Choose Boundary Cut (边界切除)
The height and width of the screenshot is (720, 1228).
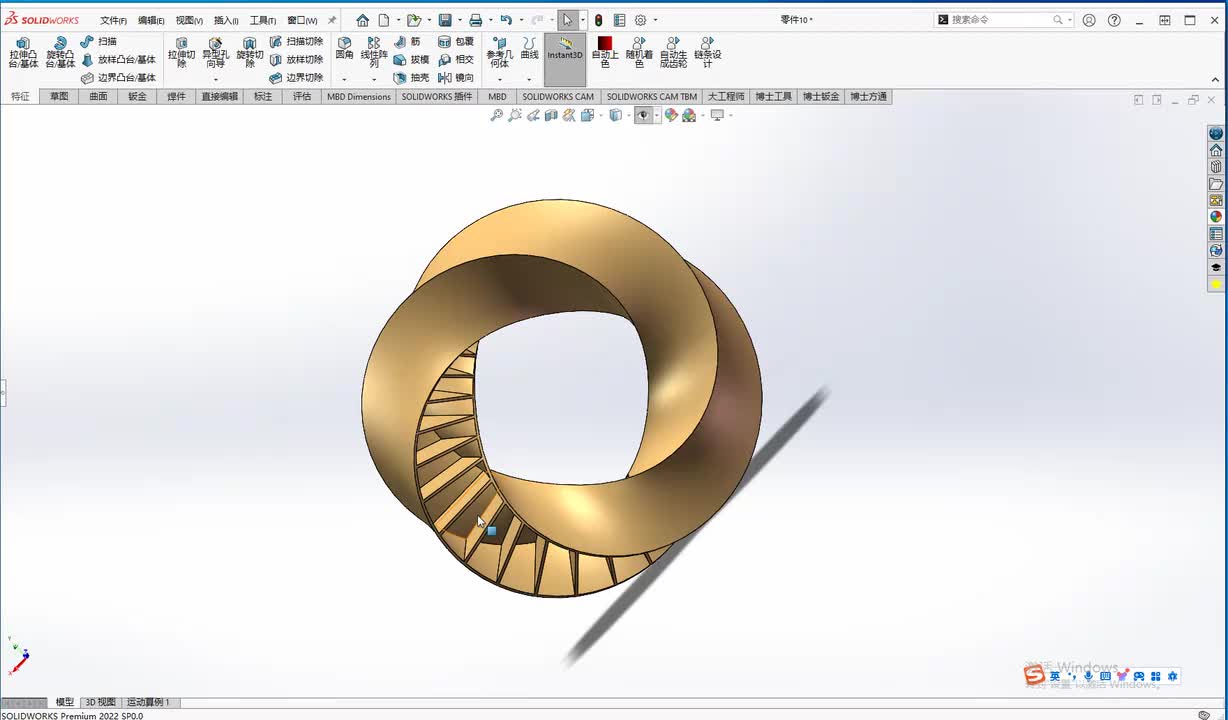click(x=296, y=78)
